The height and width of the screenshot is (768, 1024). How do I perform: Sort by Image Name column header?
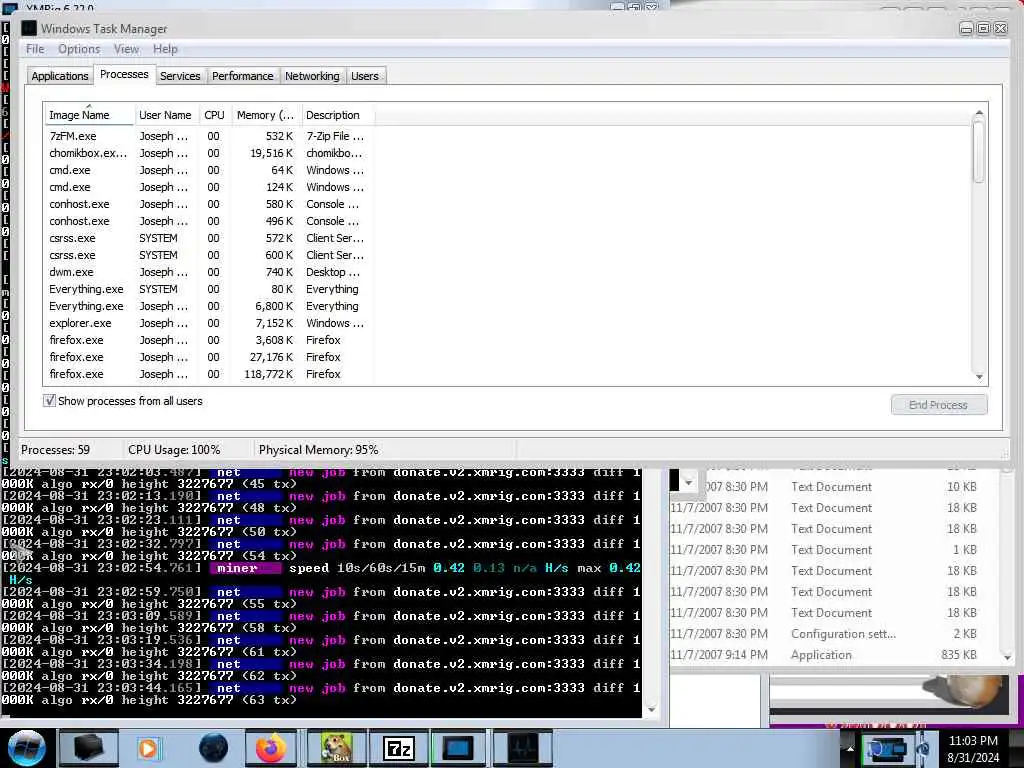click(x=89, y=115)
